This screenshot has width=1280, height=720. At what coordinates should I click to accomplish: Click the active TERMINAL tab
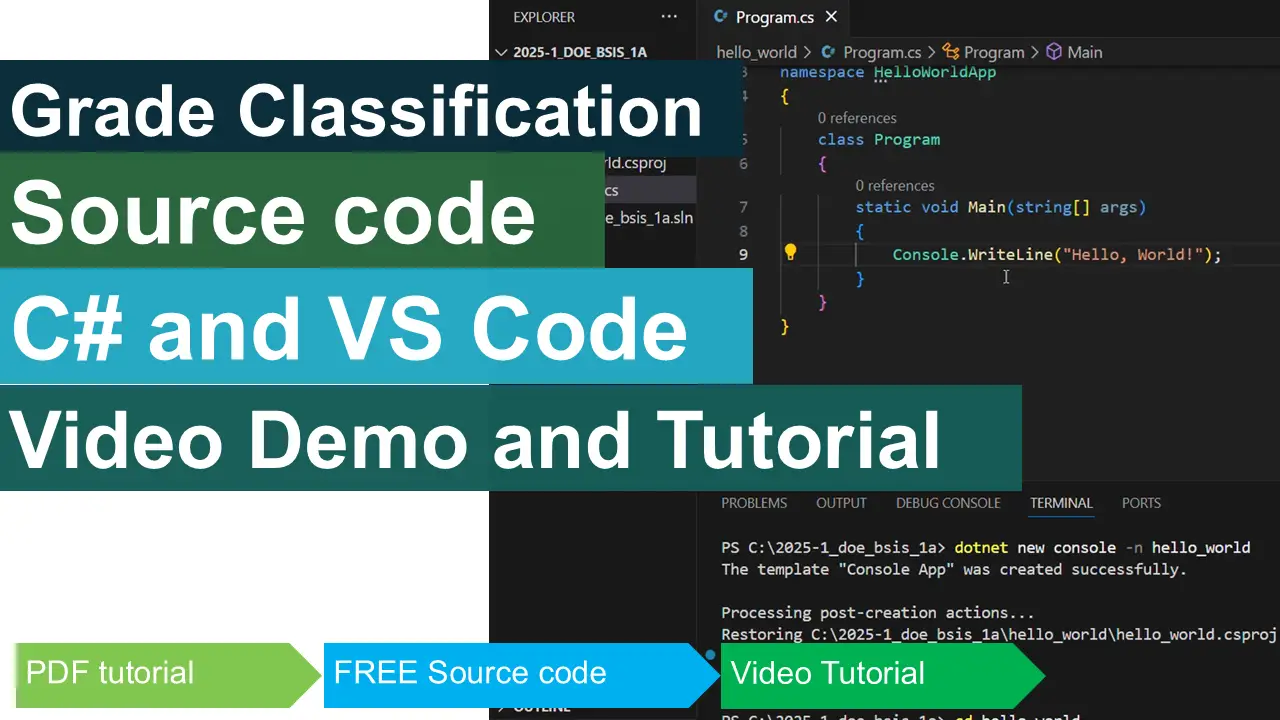(x=1061, y=503)
